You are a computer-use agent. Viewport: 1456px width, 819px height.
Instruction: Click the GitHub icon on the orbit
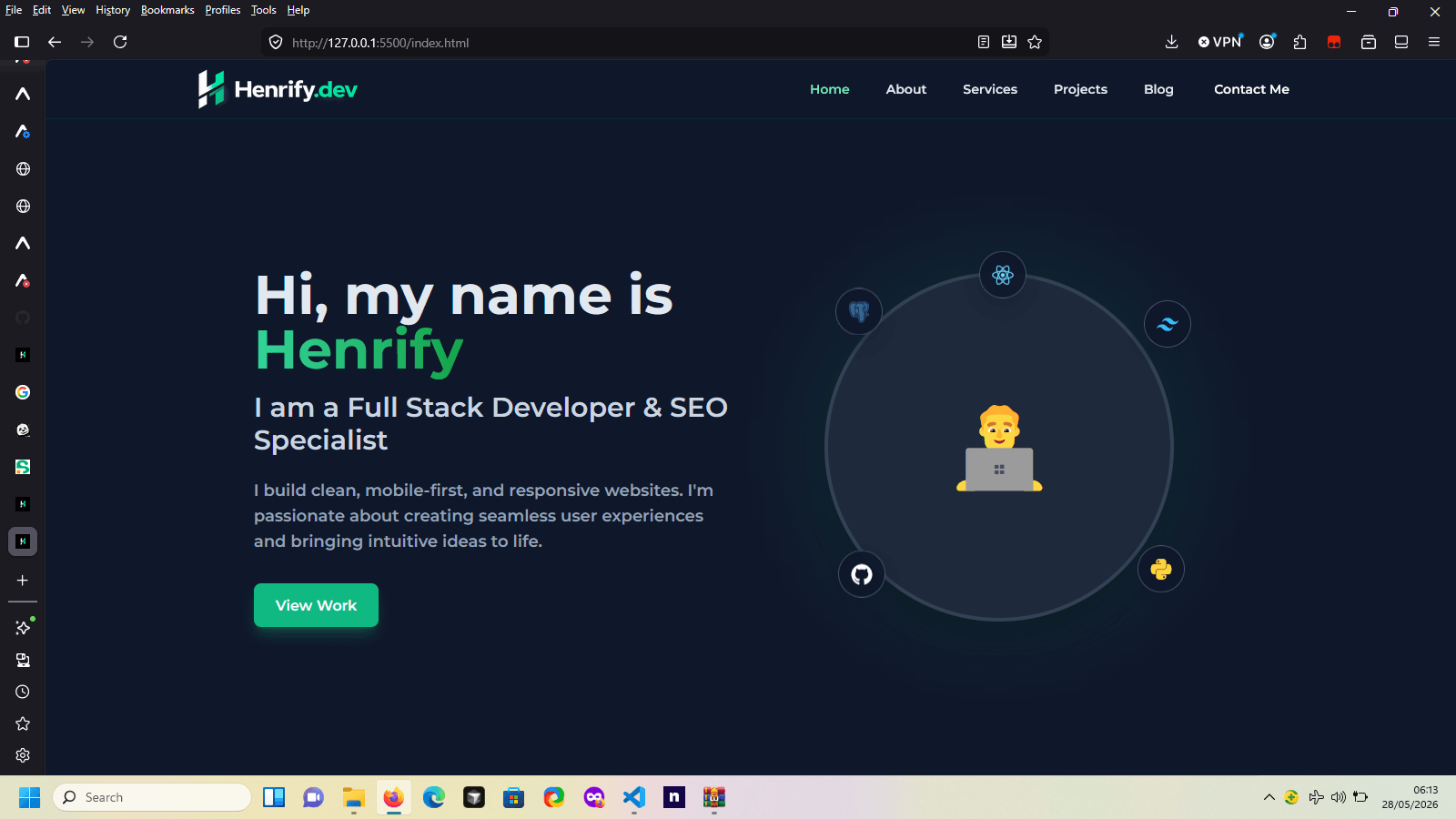pyautogui.click(x=862, y=574)
